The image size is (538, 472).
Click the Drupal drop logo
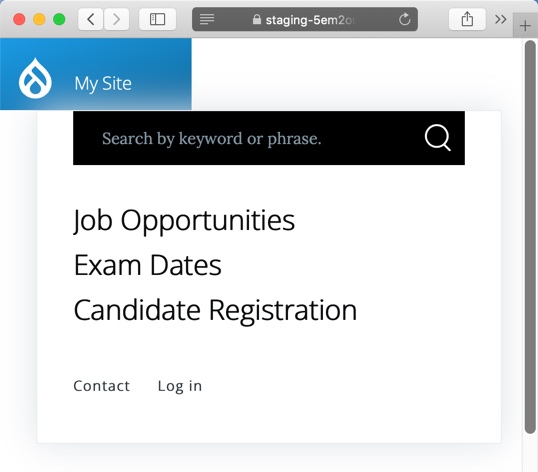[x=35, y=78]
